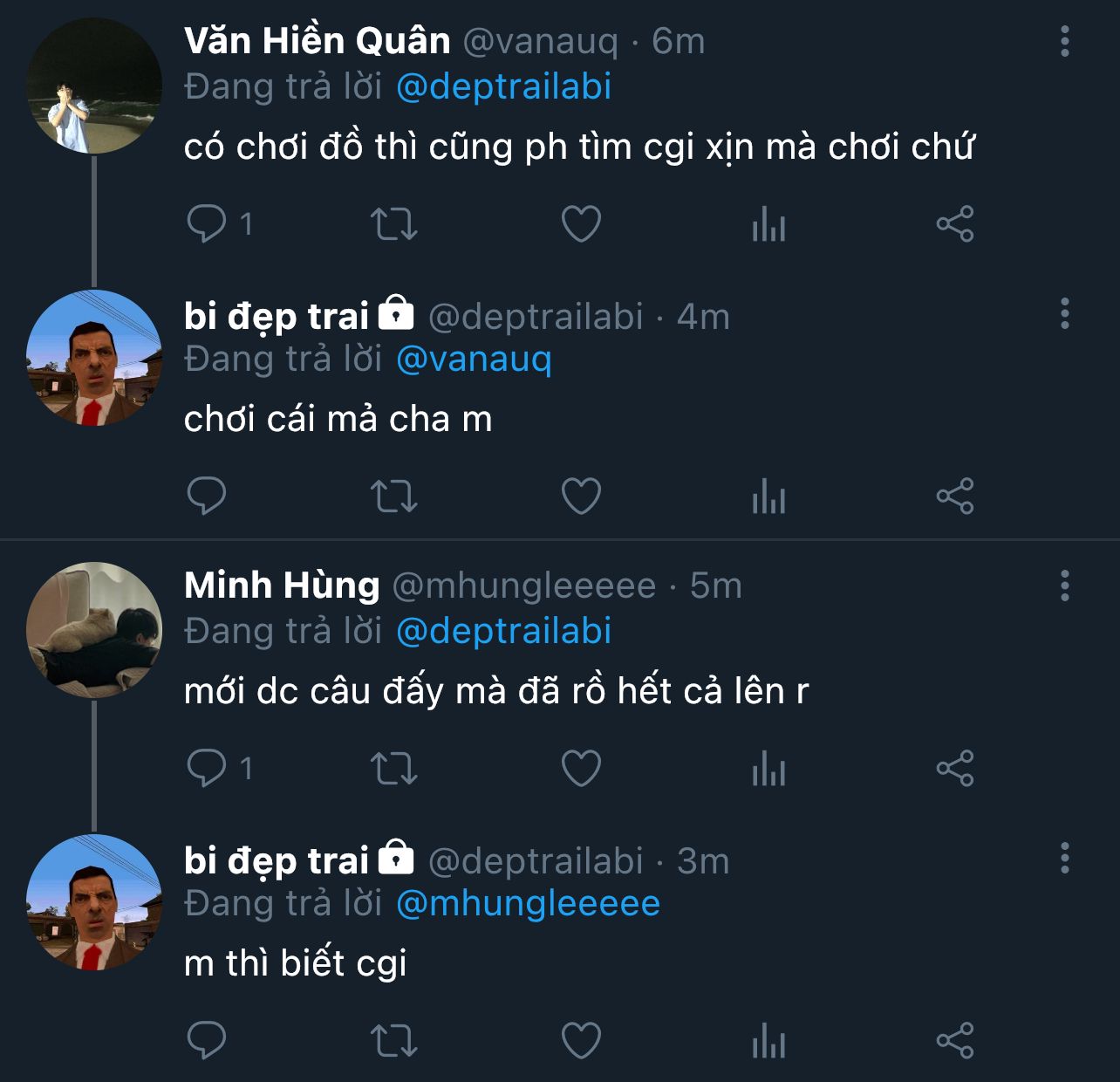Share the "m thì biết cgi" tweet

click(x=955, y=1040)
